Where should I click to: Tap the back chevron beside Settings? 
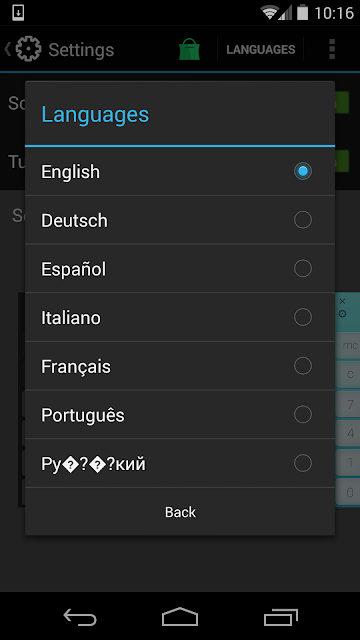pyautogui.click(x=7, y=49)
